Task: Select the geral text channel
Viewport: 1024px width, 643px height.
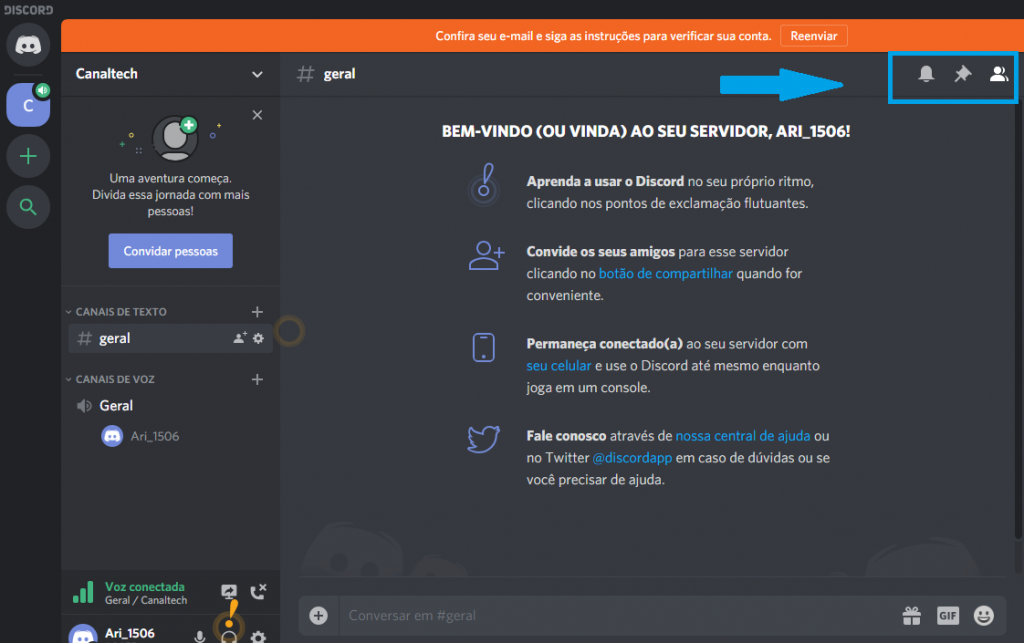Action: pyautogui.click(x=170, y=338)
